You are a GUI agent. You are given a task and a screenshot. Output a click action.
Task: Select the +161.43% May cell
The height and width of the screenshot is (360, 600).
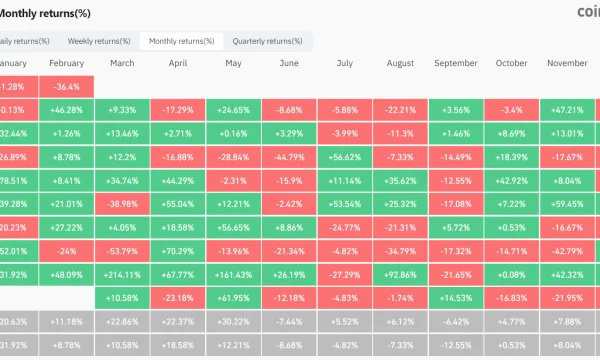pos(233,275)
